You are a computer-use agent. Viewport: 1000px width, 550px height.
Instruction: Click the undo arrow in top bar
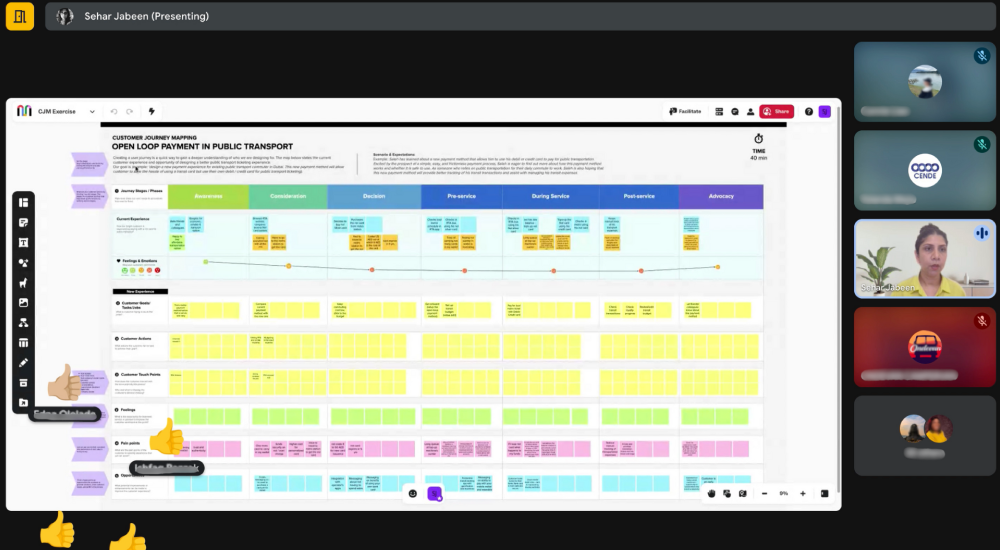point(115,111)
